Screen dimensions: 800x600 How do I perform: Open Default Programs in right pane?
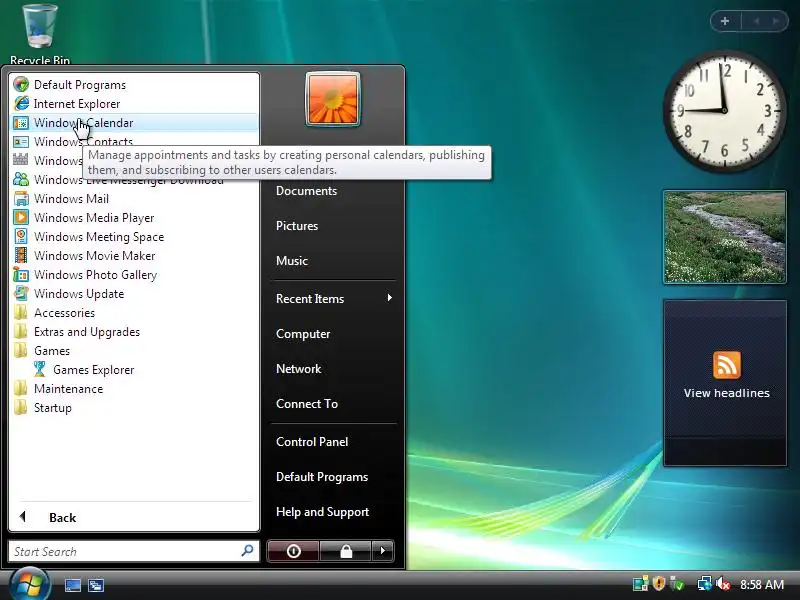322,477
